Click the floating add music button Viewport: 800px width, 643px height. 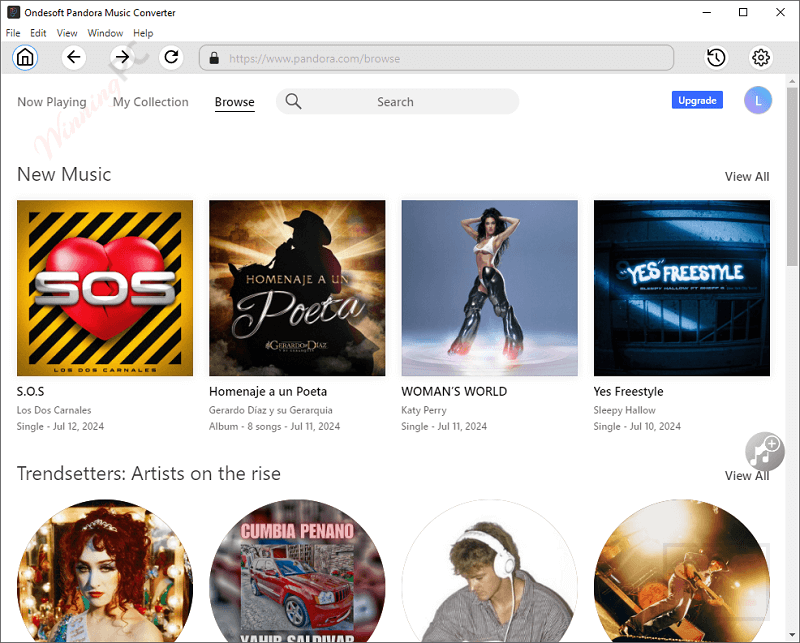click(764, 451)
